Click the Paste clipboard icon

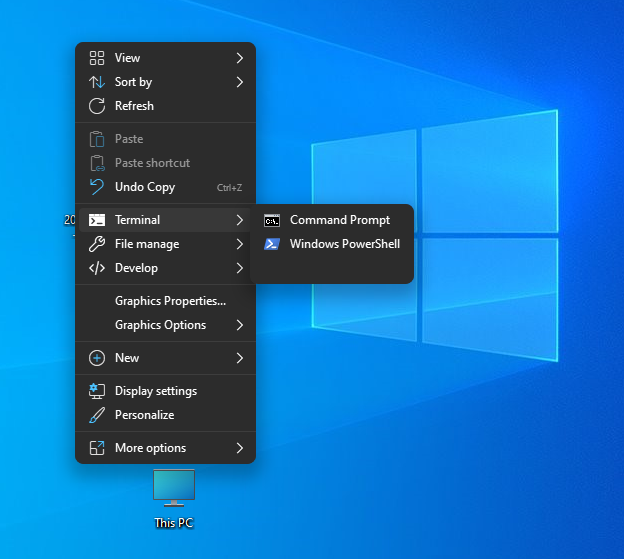pos(97,139)
